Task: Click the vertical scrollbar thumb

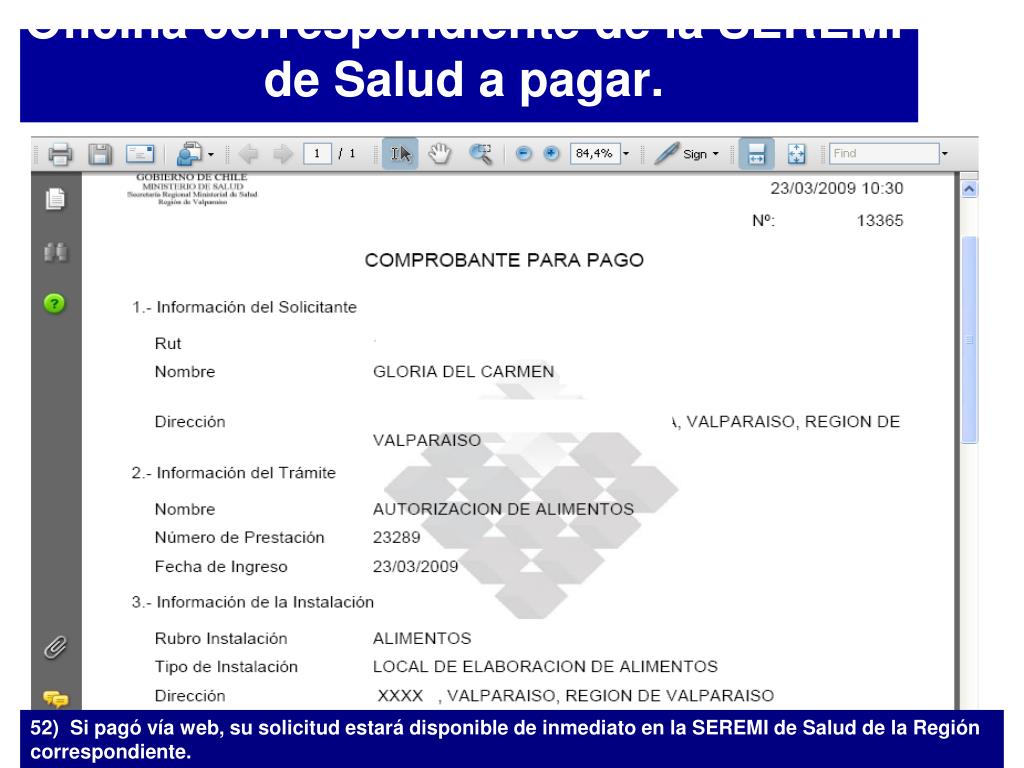Action: tap(969, 340)
